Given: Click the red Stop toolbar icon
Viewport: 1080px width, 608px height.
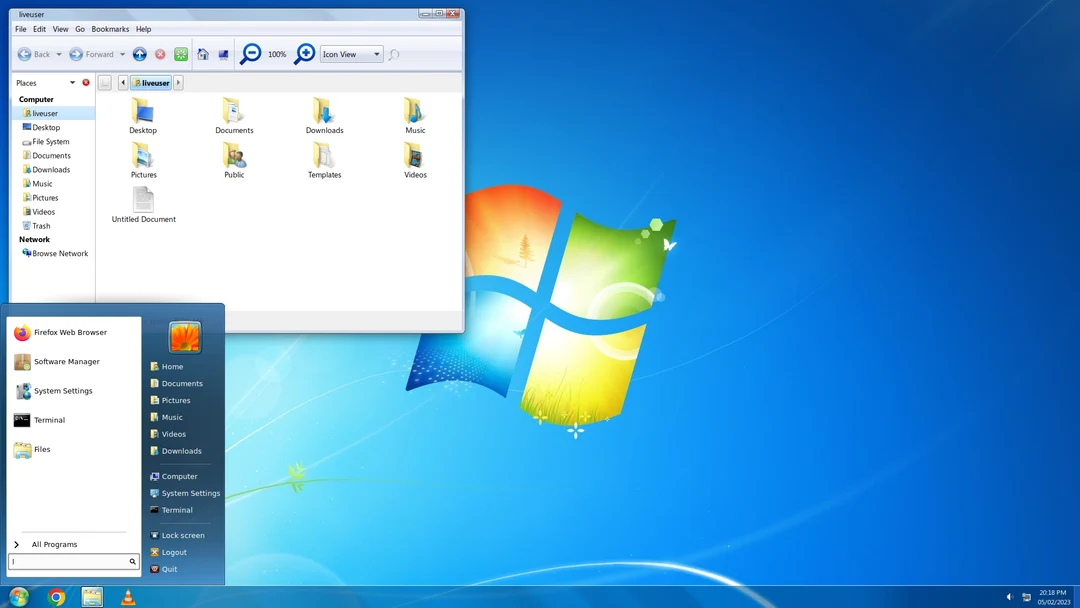Looking at the screenshot, I should (x=160, y=54).
